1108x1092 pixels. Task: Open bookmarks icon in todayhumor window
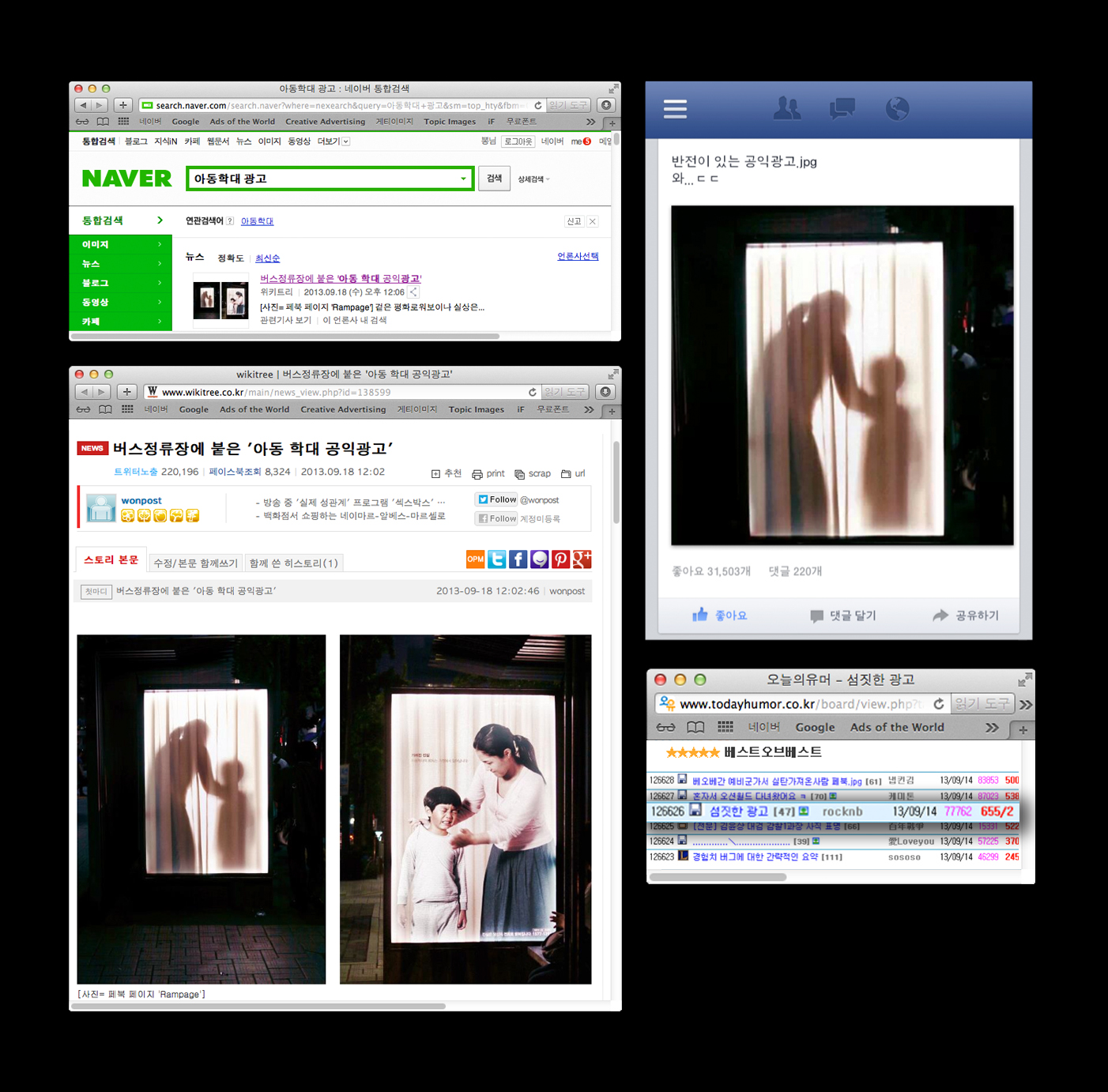tap(695, 727)
